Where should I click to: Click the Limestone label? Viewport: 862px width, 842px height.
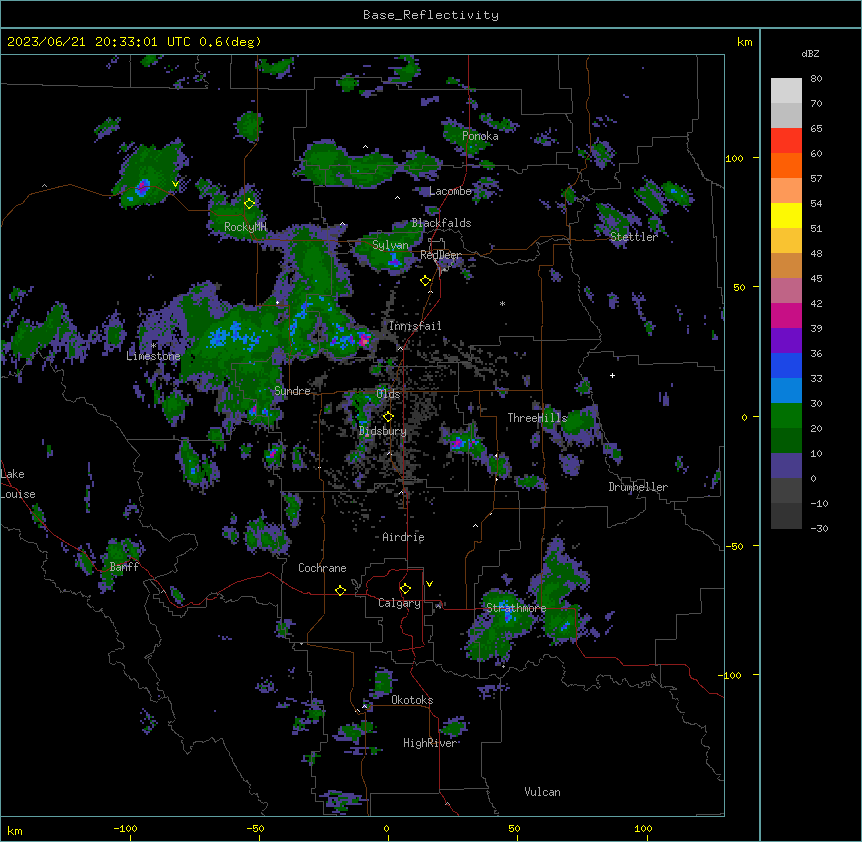tap(153, 356)
